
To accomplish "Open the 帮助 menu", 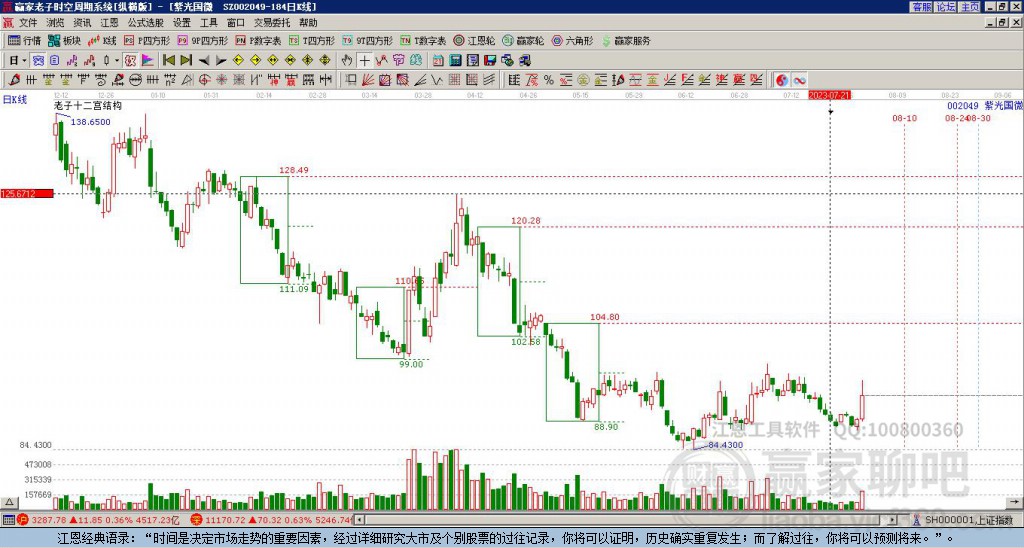I will tap(308, 23).
